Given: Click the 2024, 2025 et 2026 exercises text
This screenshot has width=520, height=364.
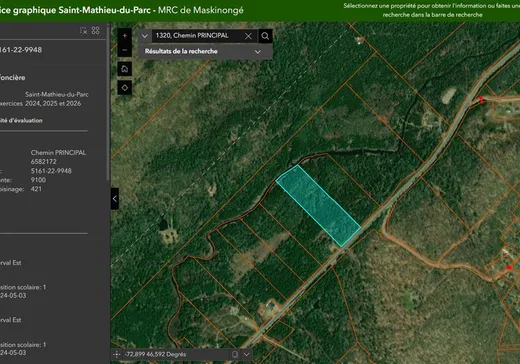Looking at the screenshot, I should (53, 103).
